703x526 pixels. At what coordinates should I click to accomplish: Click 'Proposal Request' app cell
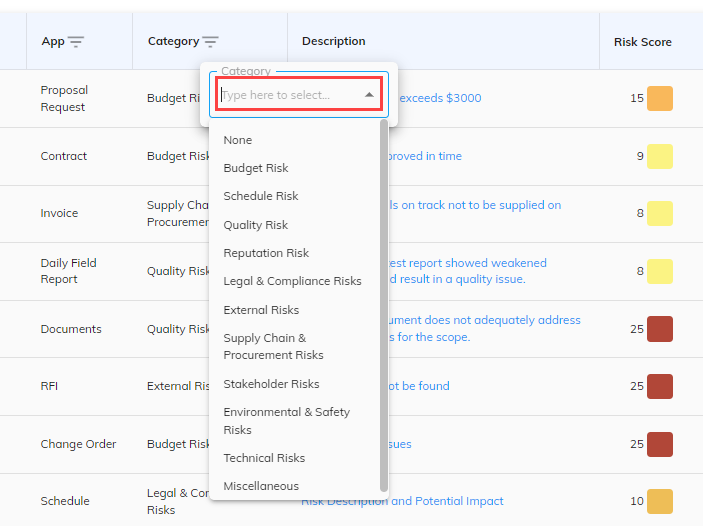coord(64,98)
